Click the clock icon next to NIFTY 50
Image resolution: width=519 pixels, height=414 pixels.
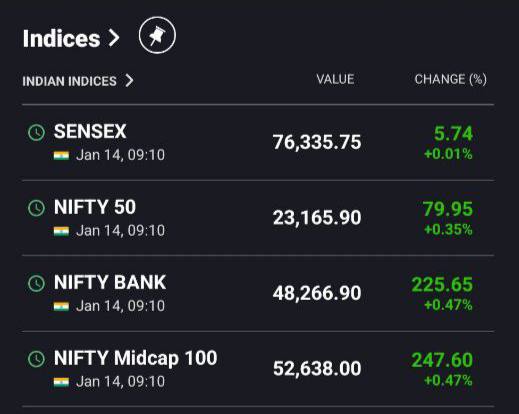click(36, 208)
